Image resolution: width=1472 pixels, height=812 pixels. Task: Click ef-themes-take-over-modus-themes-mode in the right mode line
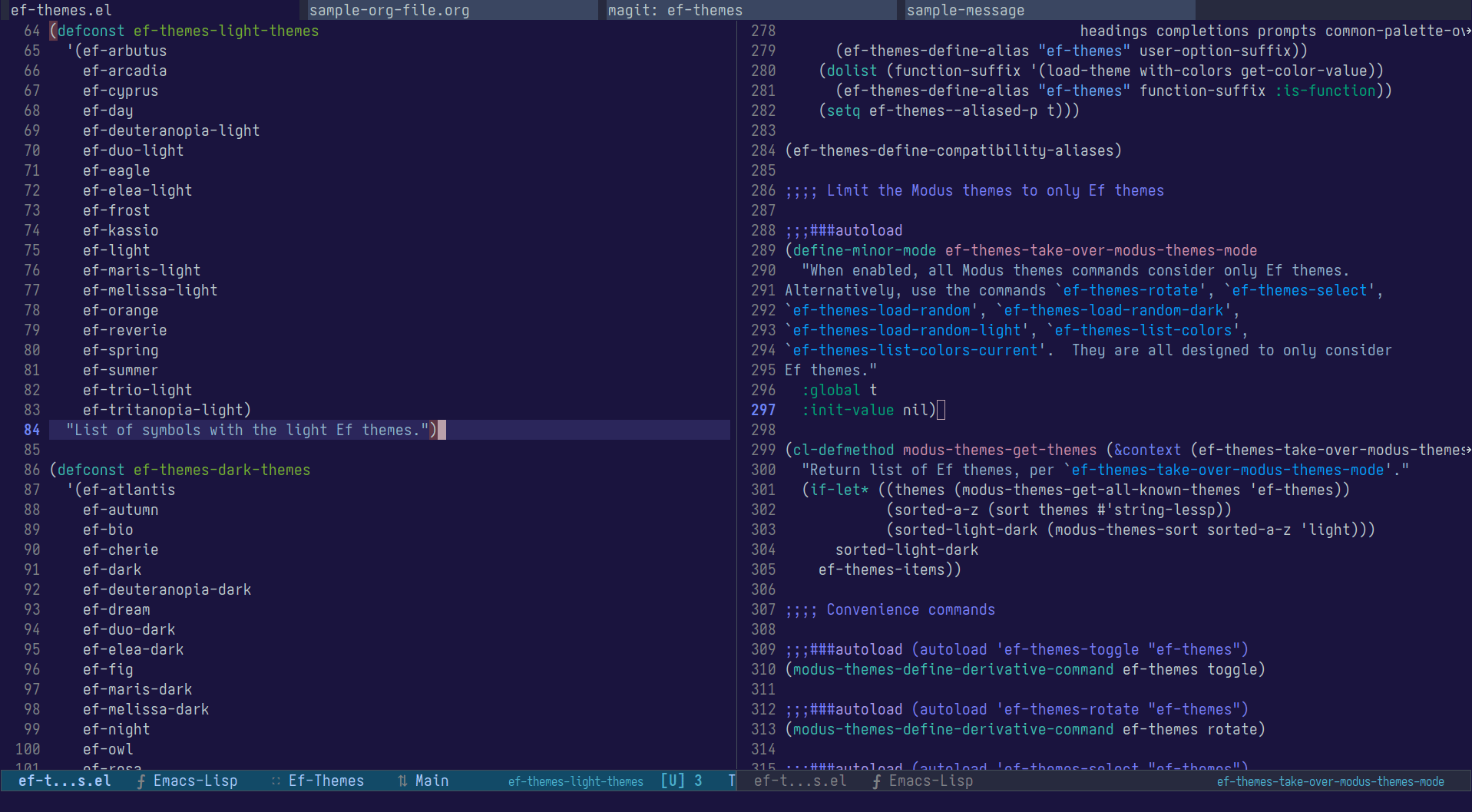pos(1331,781)
